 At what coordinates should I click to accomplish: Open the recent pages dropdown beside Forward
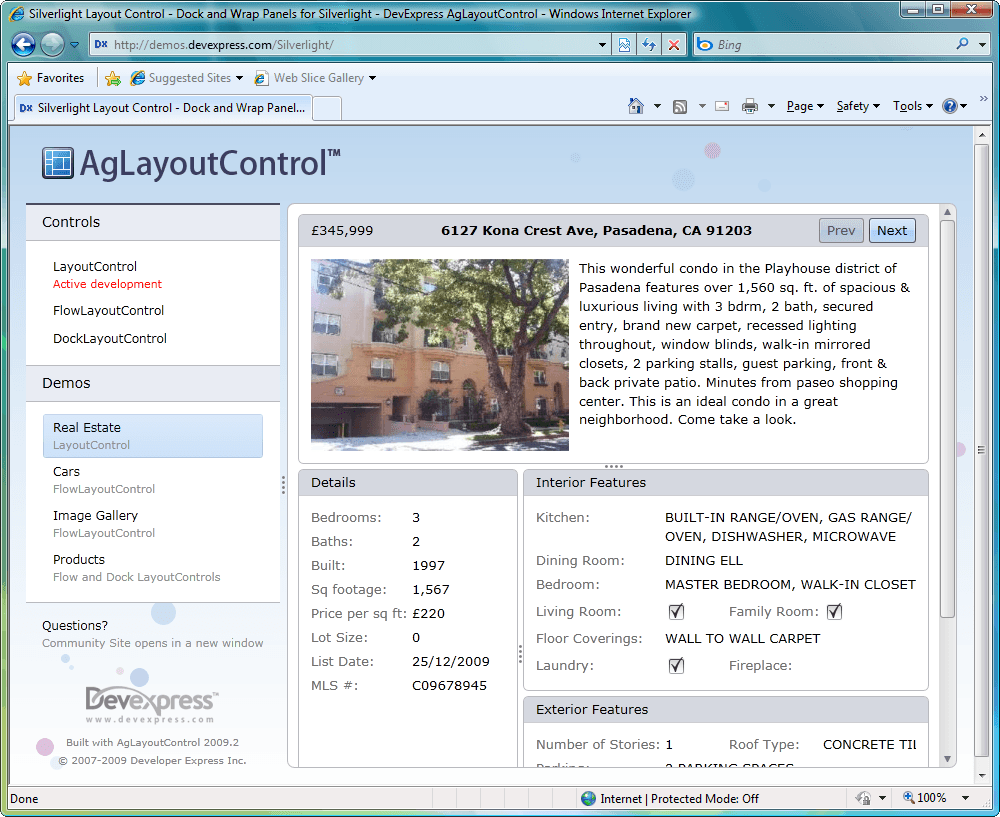(x=75, y=45)
